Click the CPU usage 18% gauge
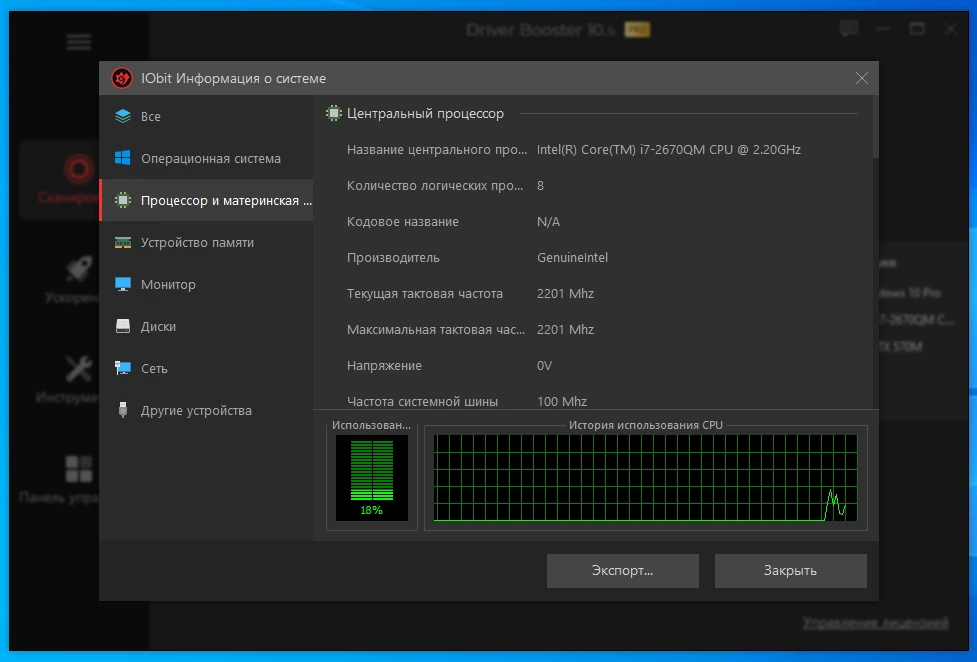Image resolution: width=977 pixels, height=662 pixels. [x=372, y=477]
